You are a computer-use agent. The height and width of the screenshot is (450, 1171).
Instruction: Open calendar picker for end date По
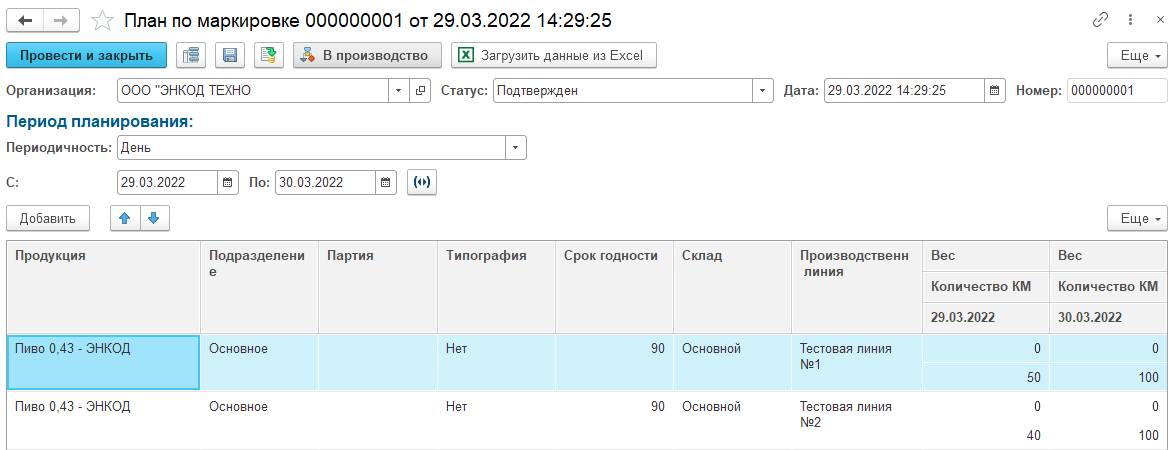point(386,183)
